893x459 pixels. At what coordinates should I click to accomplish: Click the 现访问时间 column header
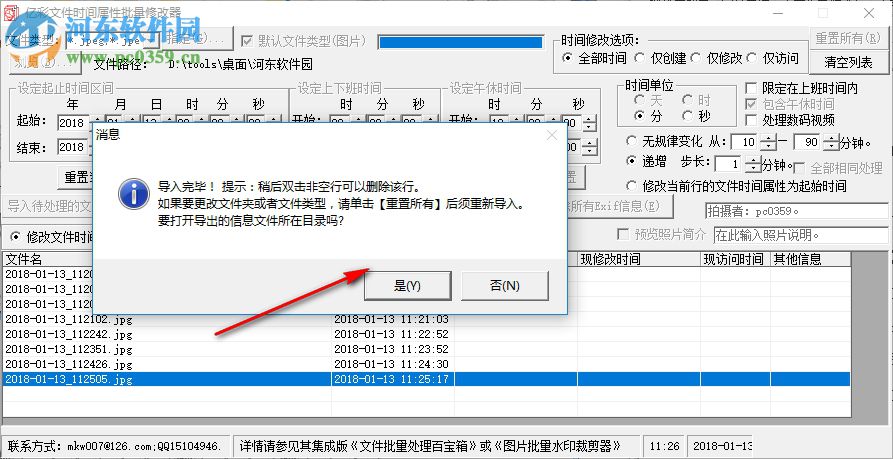[735, 260]
